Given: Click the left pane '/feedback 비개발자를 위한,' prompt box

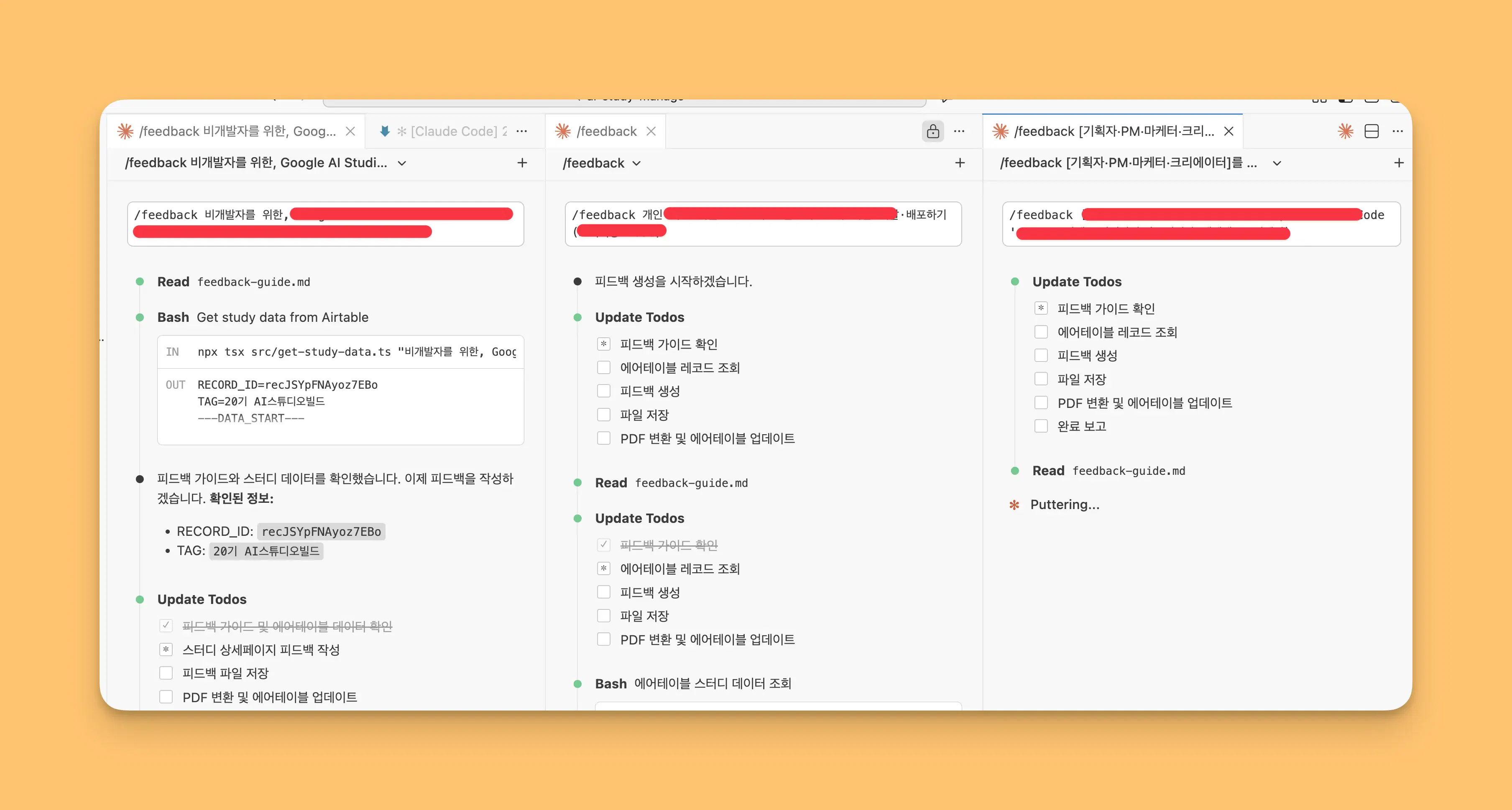Looking at the screenshot, I should coord(325,224).
